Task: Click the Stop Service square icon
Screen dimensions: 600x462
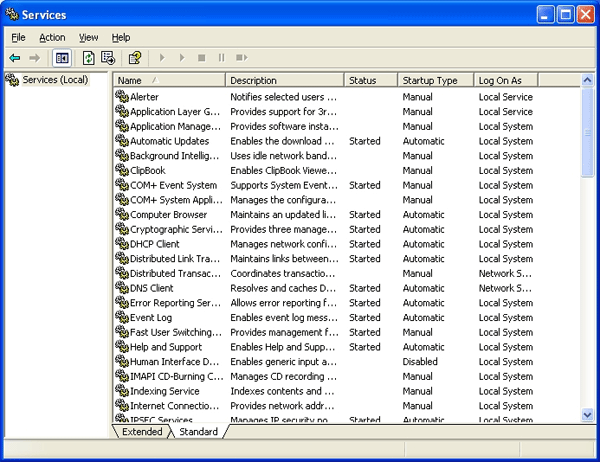Action: point(202,58)
